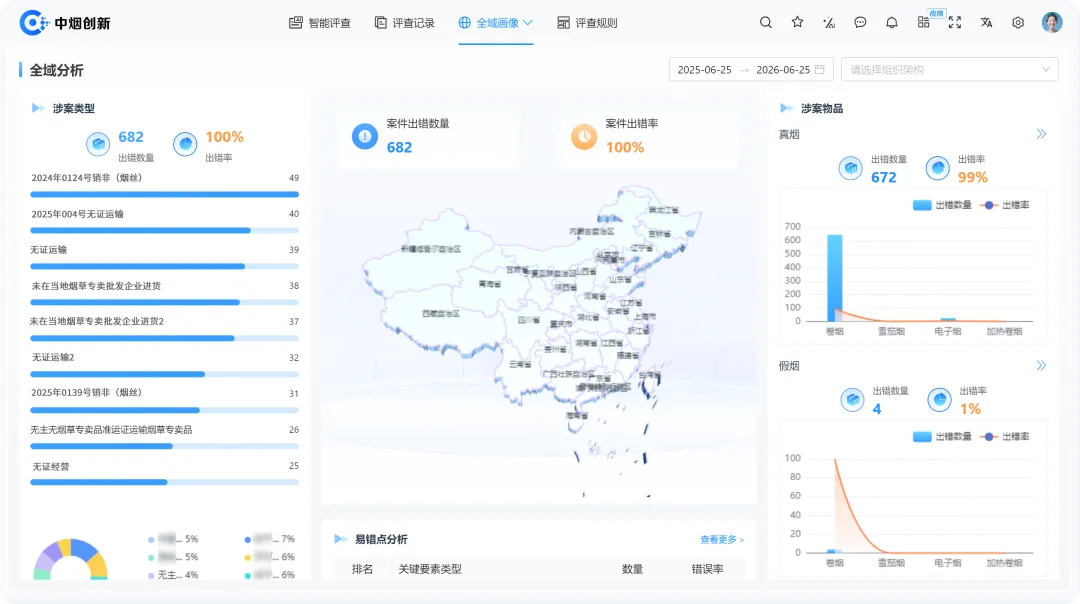
Task: Select the 未在当地烟草专卖批发企业进货2 label
Action: (96, 321)
